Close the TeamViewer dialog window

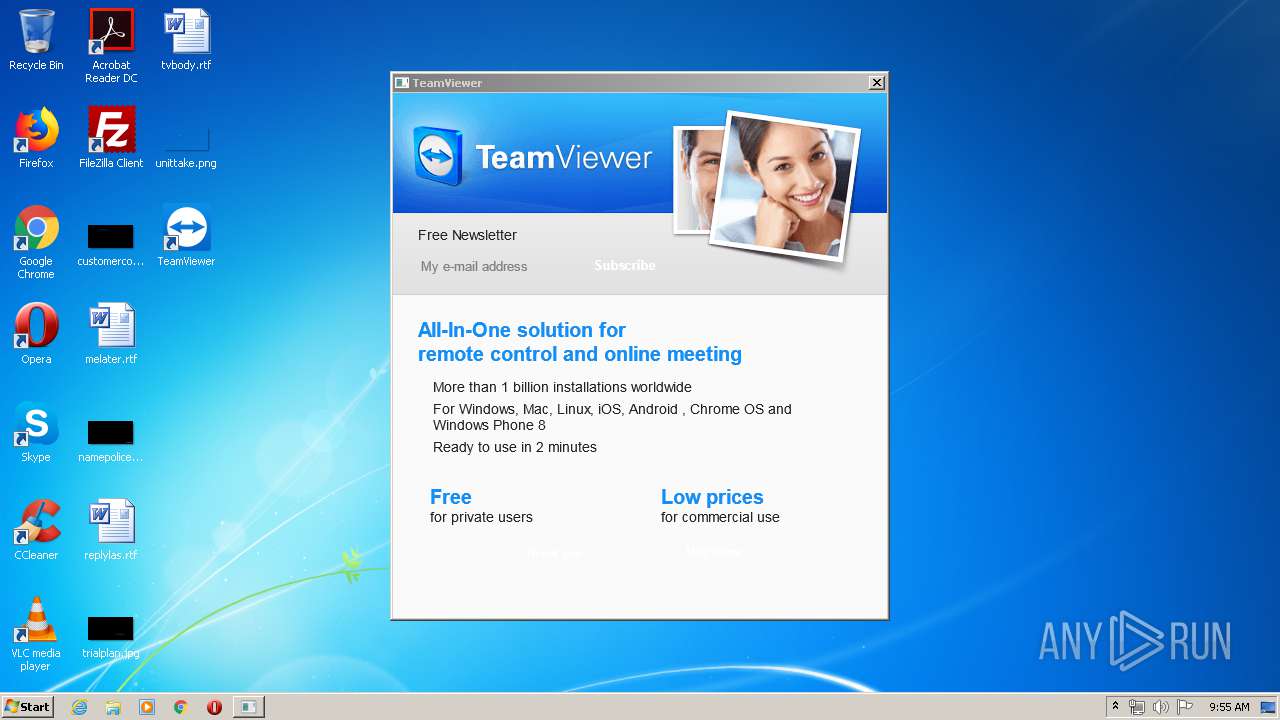tap(876, 83)
